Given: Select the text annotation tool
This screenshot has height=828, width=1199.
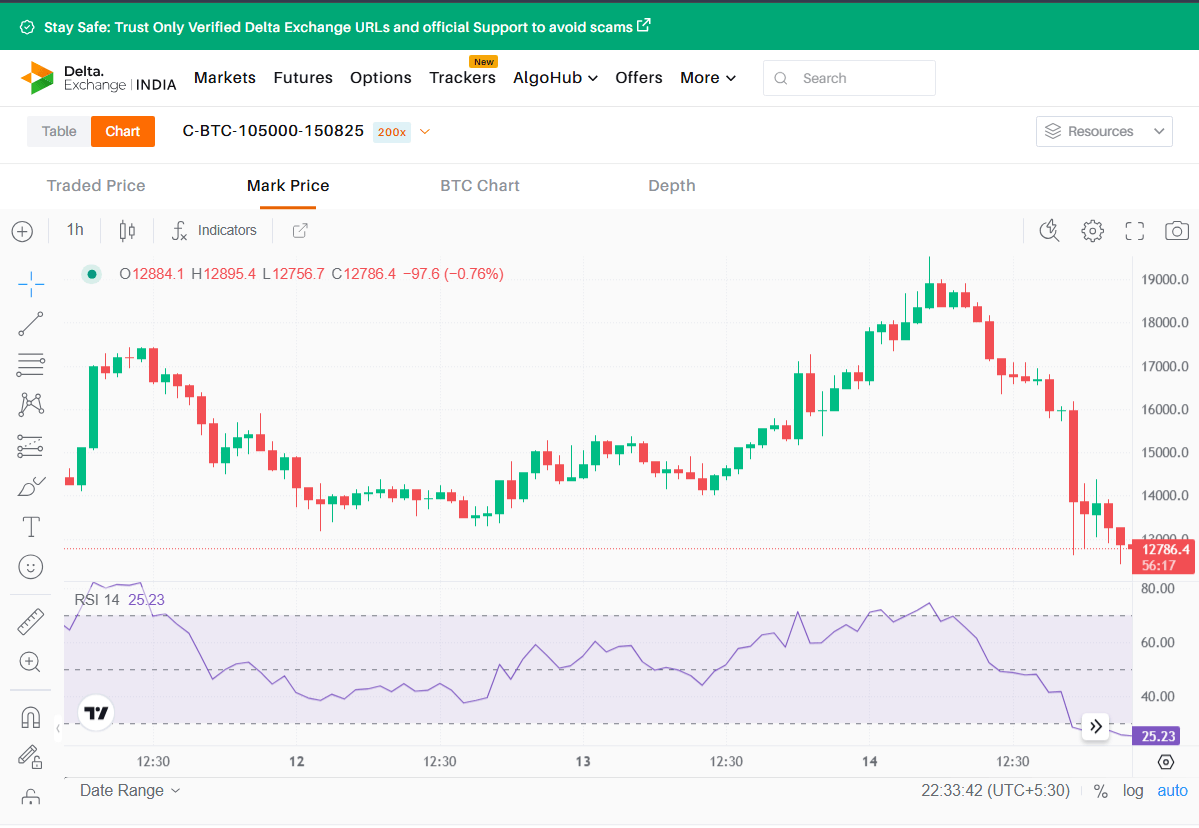Looking at the screenshot, I should pos(31,527).
